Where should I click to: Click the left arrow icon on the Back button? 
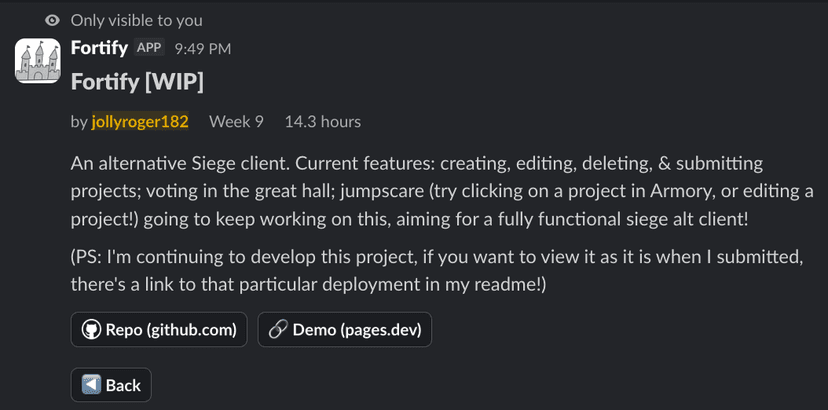pos(91,385)
